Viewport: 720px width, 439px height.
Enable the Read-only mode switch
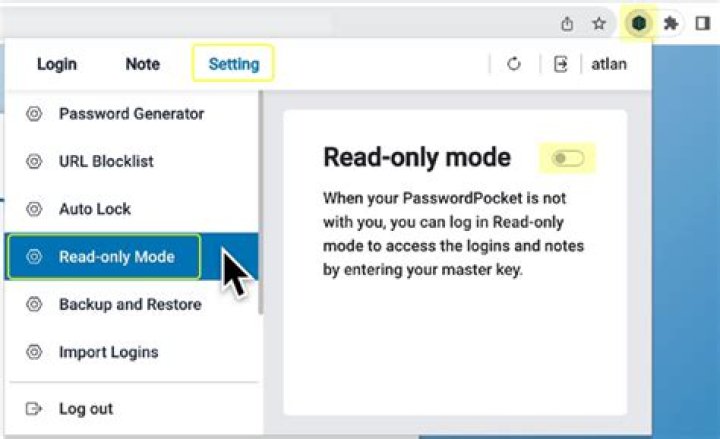click(x=568, y=158)
